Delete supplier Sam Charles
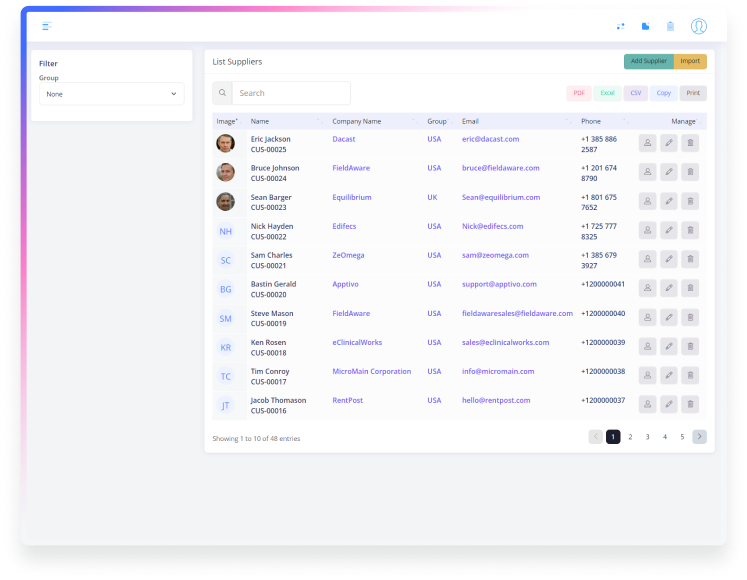The height and width of the screenshot is (580, 747). point(690,259)
